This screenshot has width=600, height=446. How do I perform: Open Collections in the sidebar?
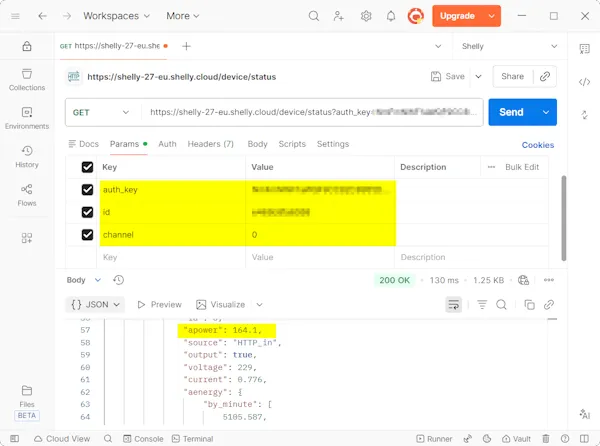[27, 79]
